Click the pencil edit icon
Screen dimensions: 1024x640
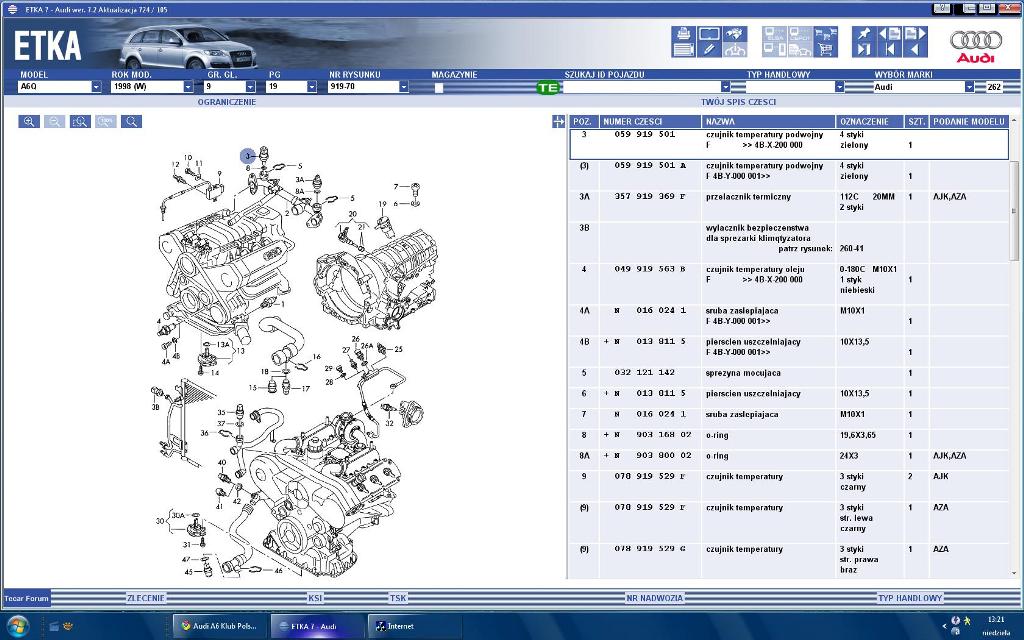(709, 50)
